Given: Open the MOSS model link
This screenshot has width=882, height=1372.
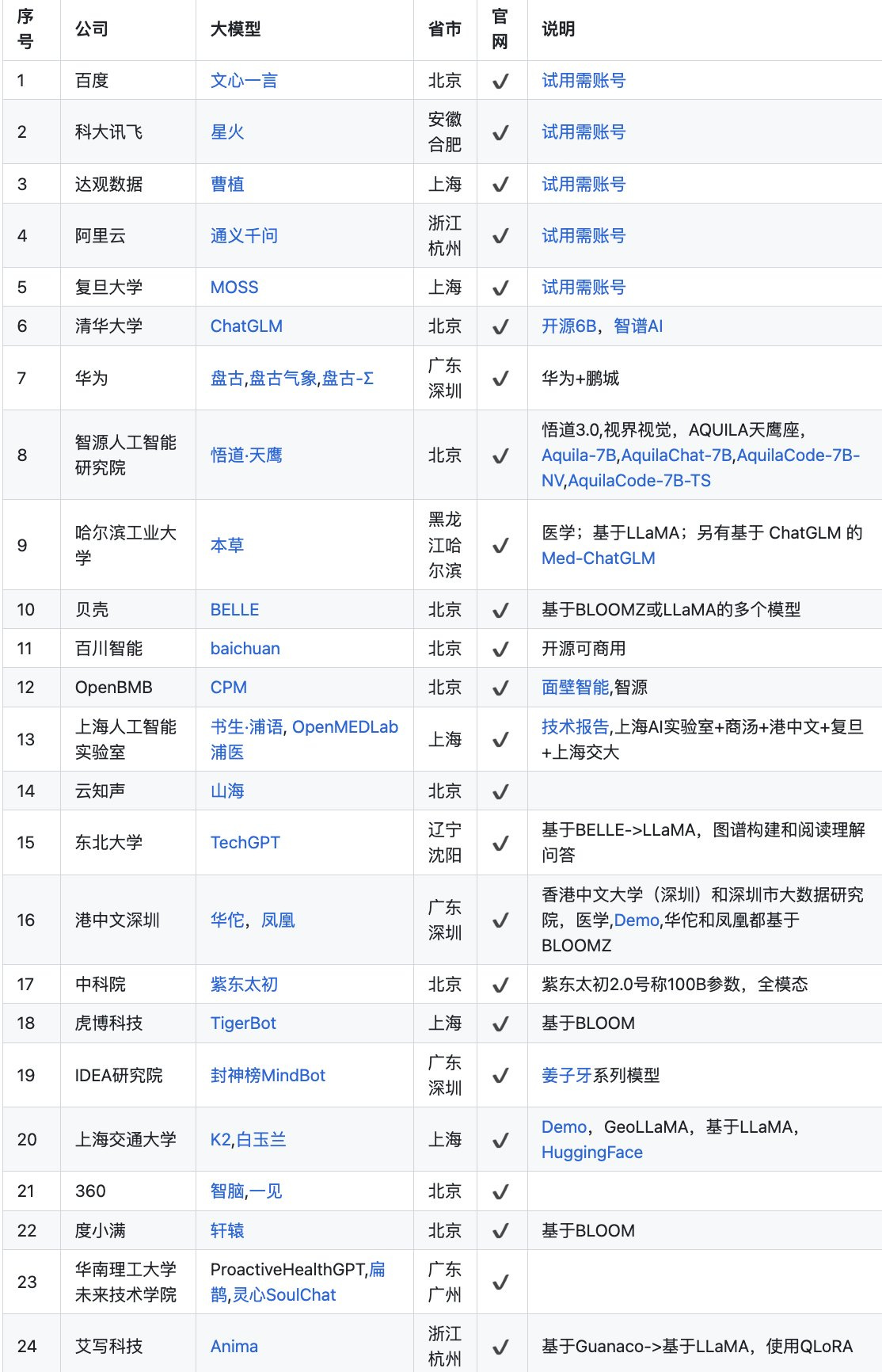Looking at the screenshot, I should click(x=234, y=288).
